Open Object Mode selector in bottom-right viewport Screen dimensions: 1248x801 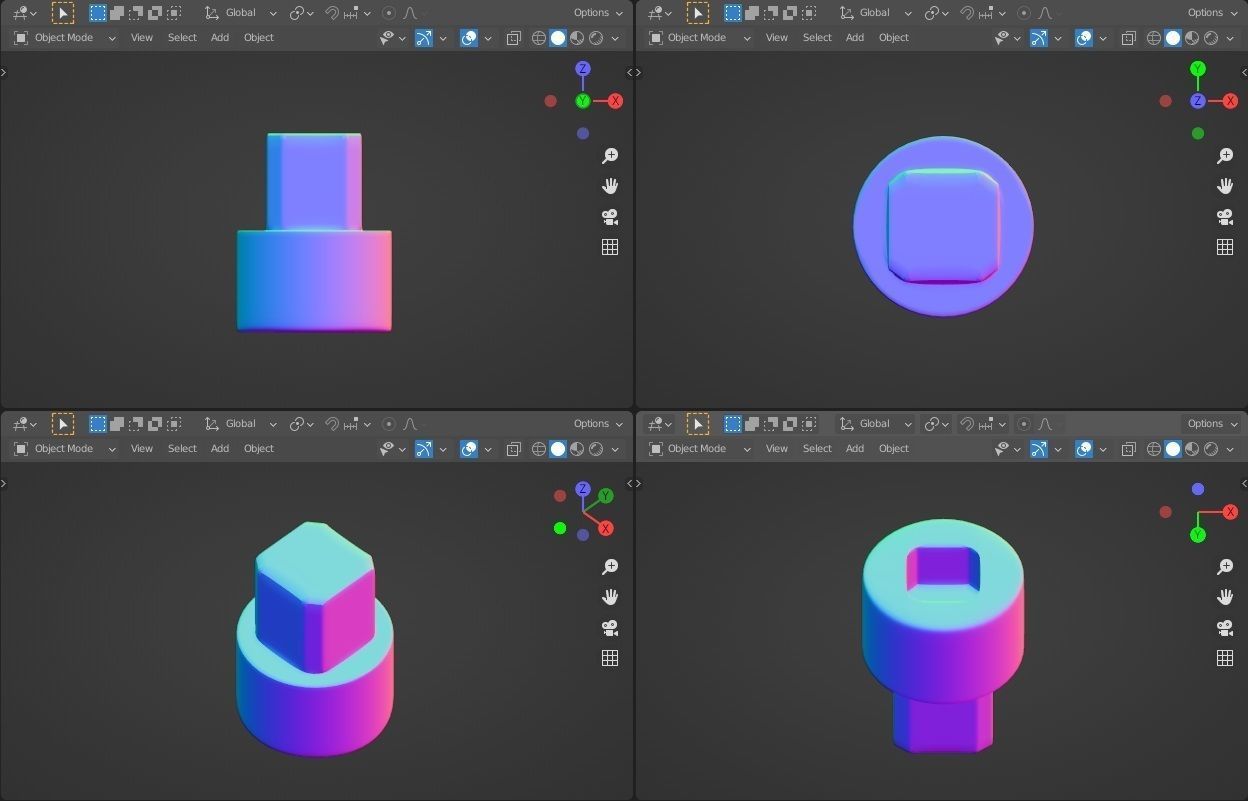point(699,449)
